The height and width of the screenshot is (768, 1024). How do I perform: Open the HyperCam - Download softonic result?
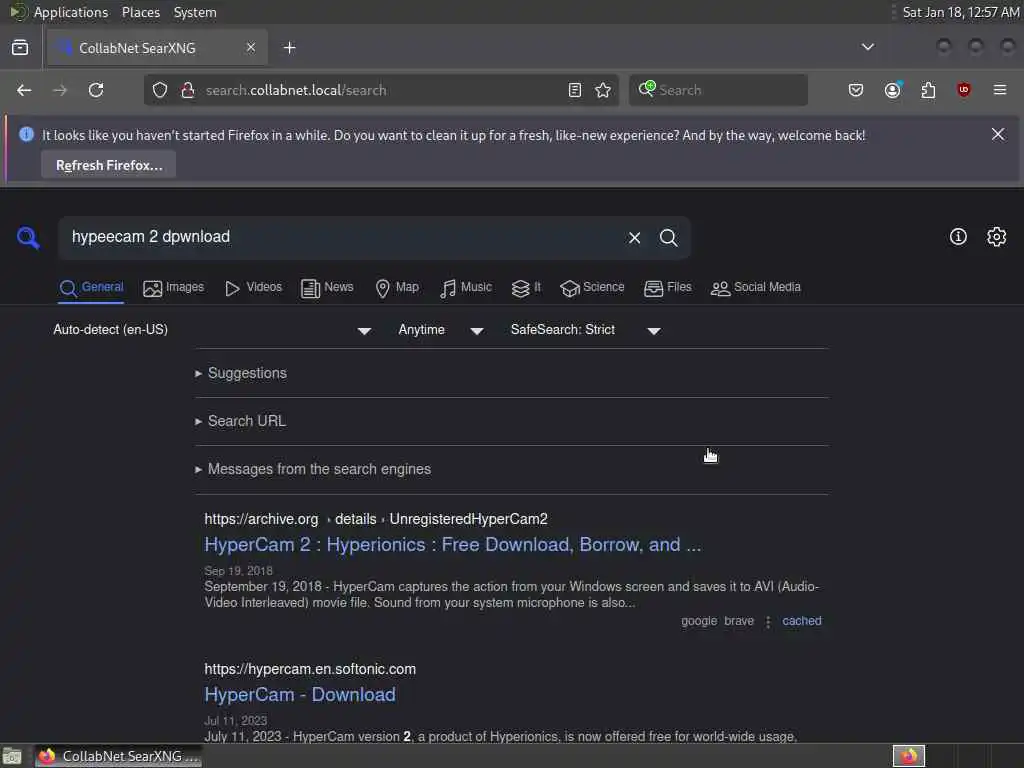[x=300, y=695]
